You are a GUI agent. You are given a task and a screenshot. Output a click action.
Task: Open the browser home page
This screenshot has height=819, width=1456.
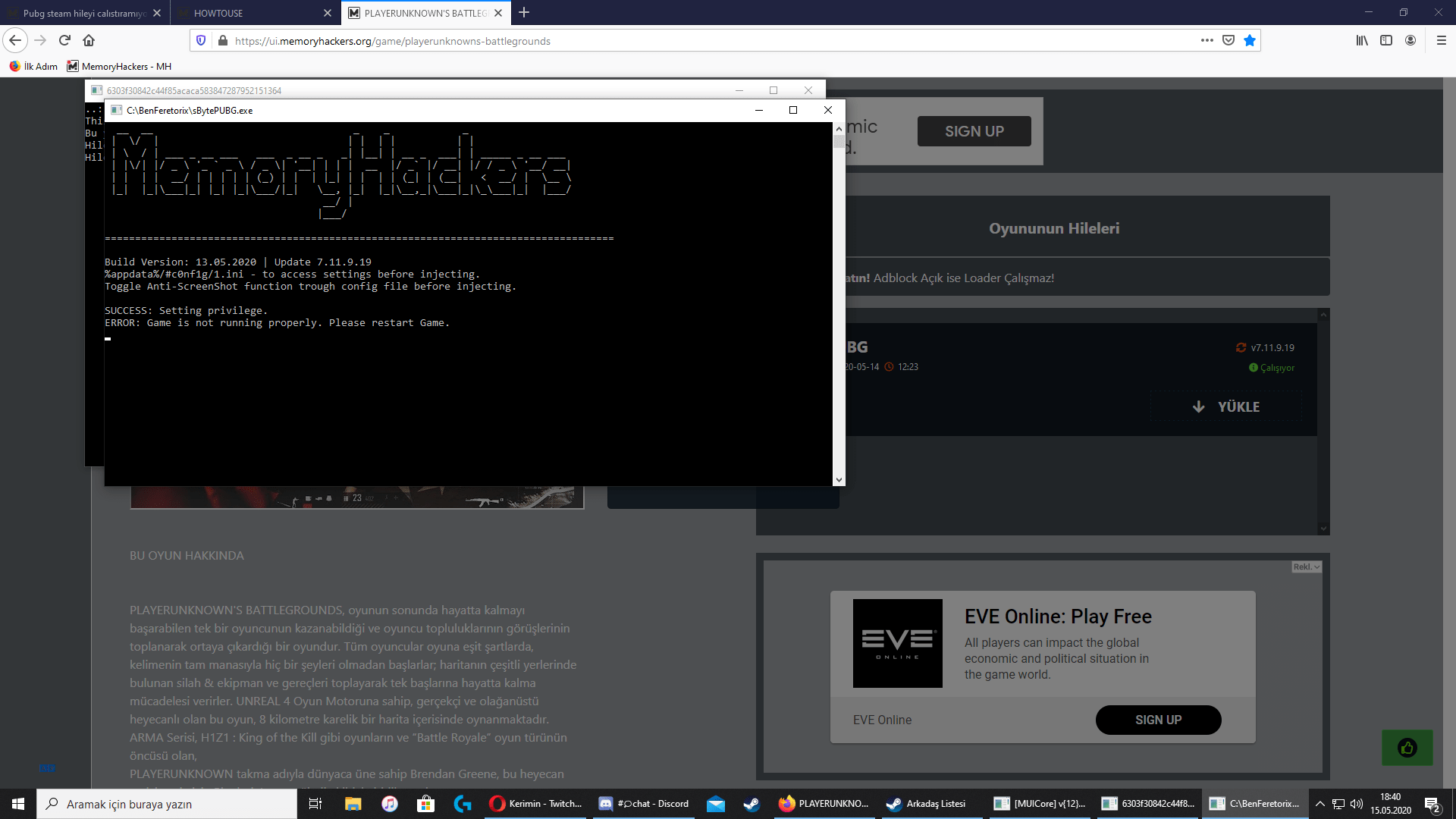click(x=89, y=40)
